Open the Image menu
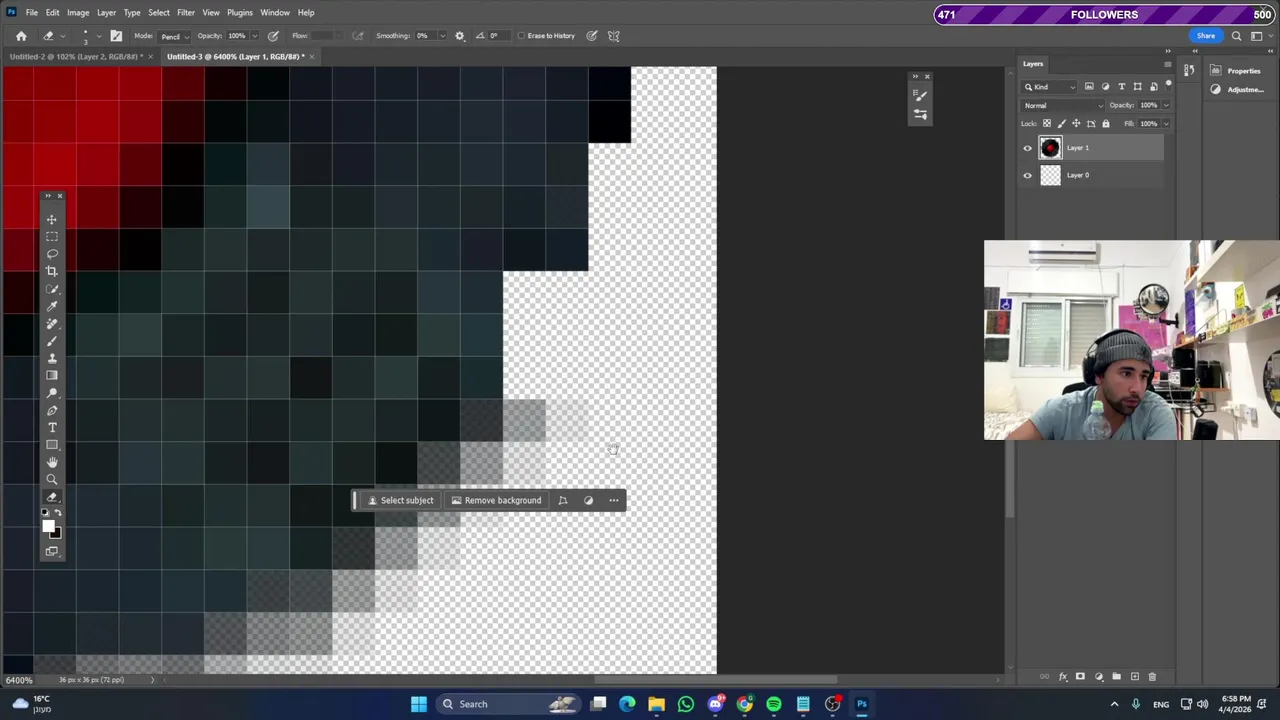Image resolution: width=1280 pixels, height=720 pixels. [x=78, y=13]
